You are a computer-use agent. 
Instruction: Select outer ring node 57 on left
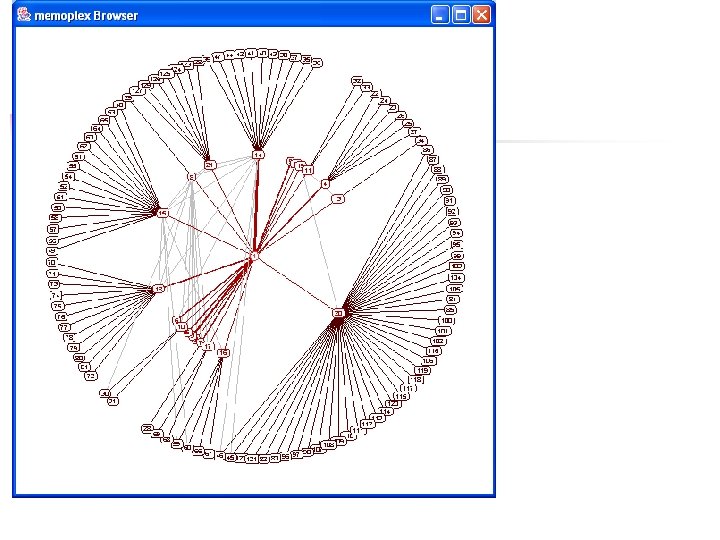[x=53, y=229]
